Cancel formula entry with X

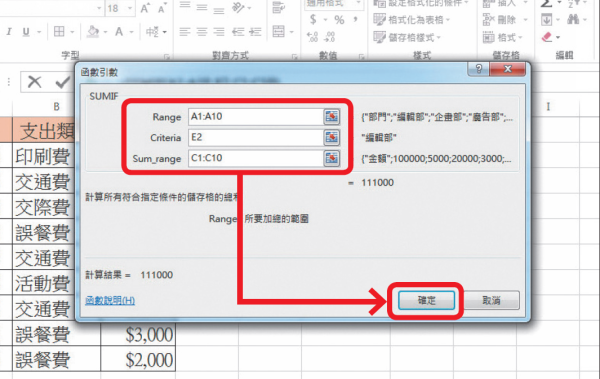(x=34, y=82)
